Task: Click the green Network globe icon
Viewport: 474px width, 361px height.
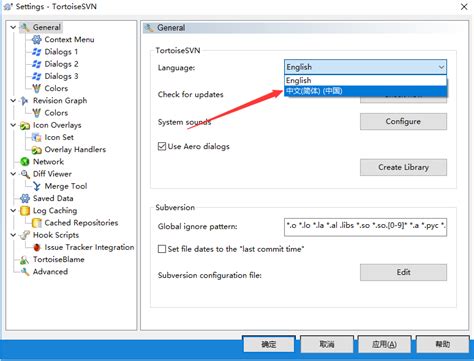Action: click(25, 162)
